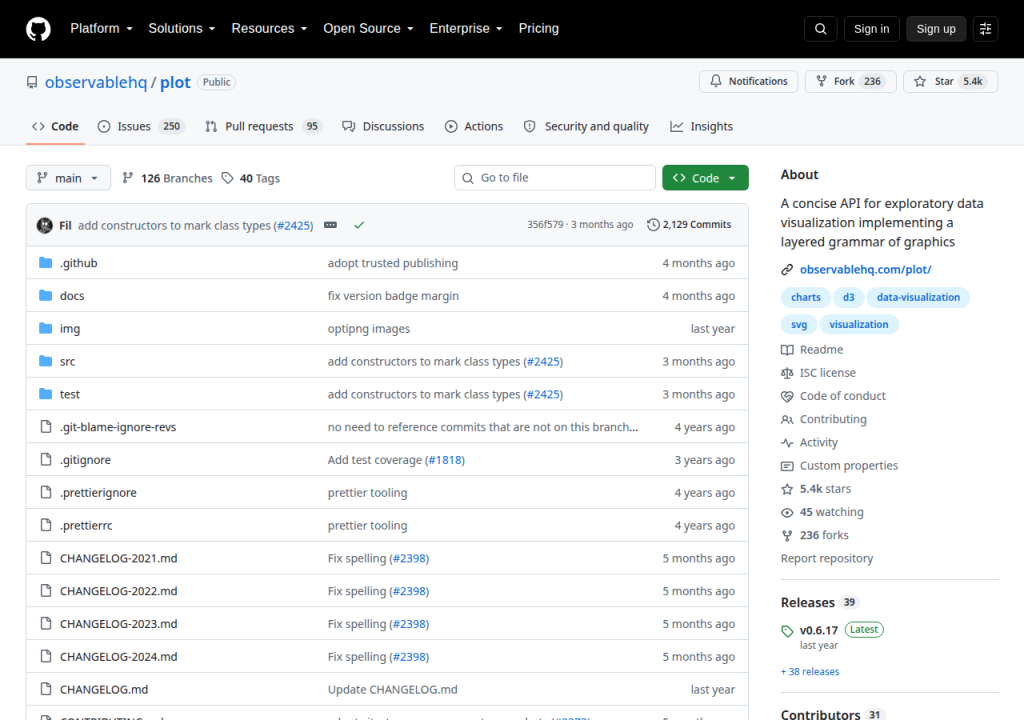Open the test folder
Viewport: 1024px width, 720px height.
(70, 394)
